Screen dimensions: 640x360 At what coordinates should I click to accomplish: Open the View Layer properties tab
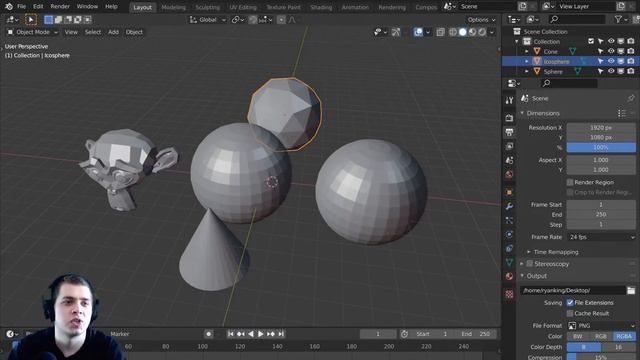[x=509, y=146]
